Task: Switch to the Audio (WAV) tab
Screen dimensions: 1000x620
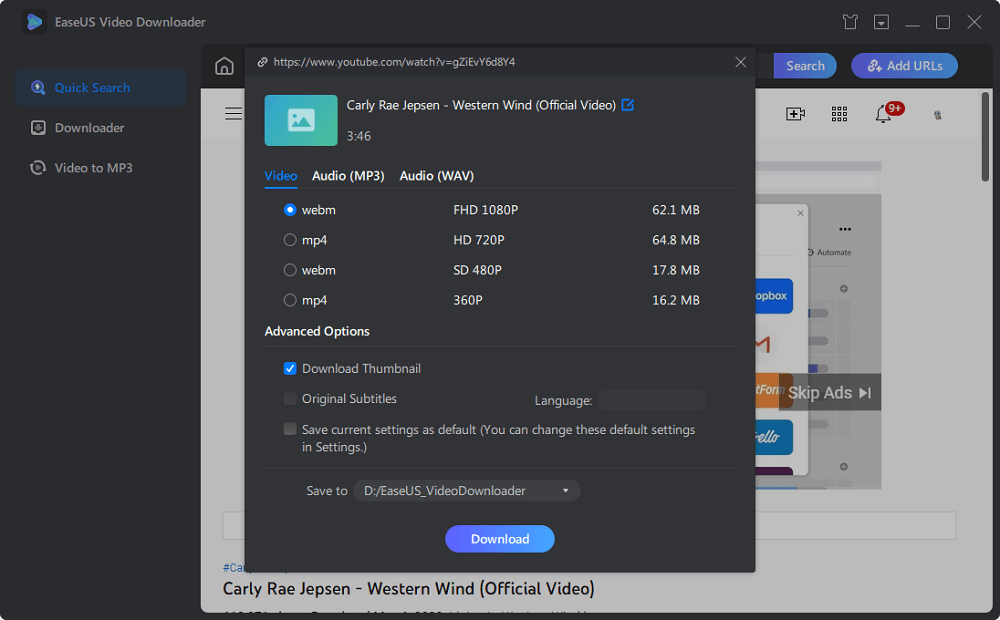Action: [437, 176]
